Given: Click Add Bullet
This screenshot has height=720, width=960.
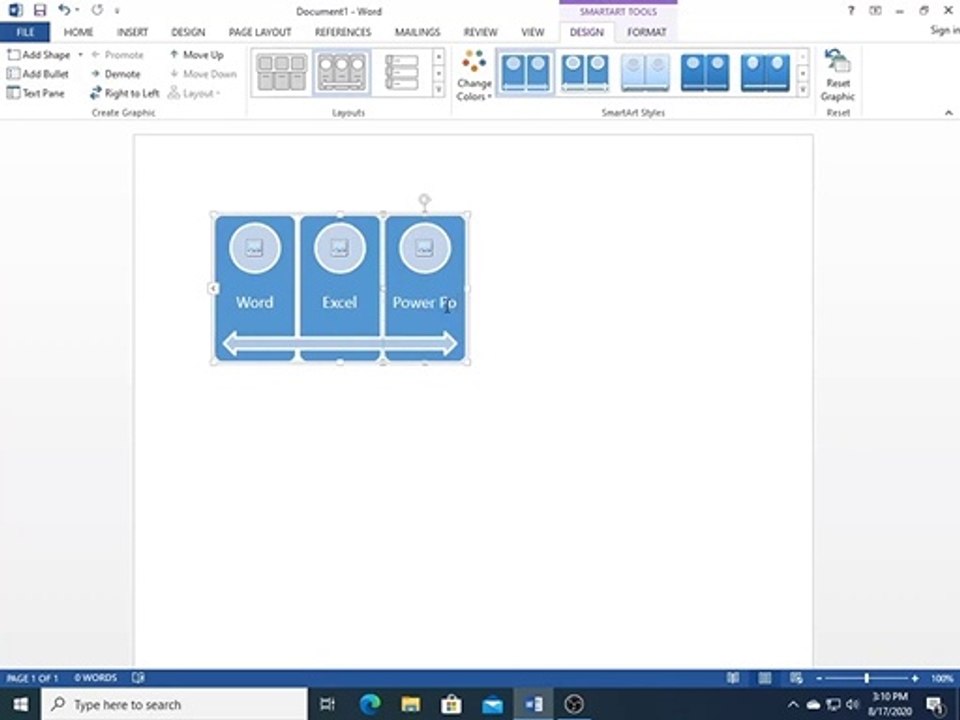Looking at the screenshot, I should pos(38,73).
